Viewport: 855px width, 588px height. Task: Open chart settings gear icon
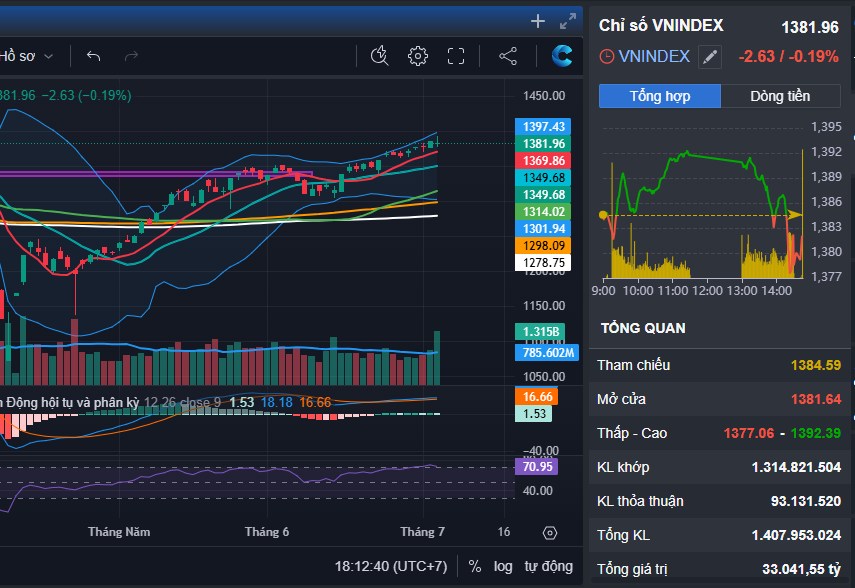tap(418, 56)
